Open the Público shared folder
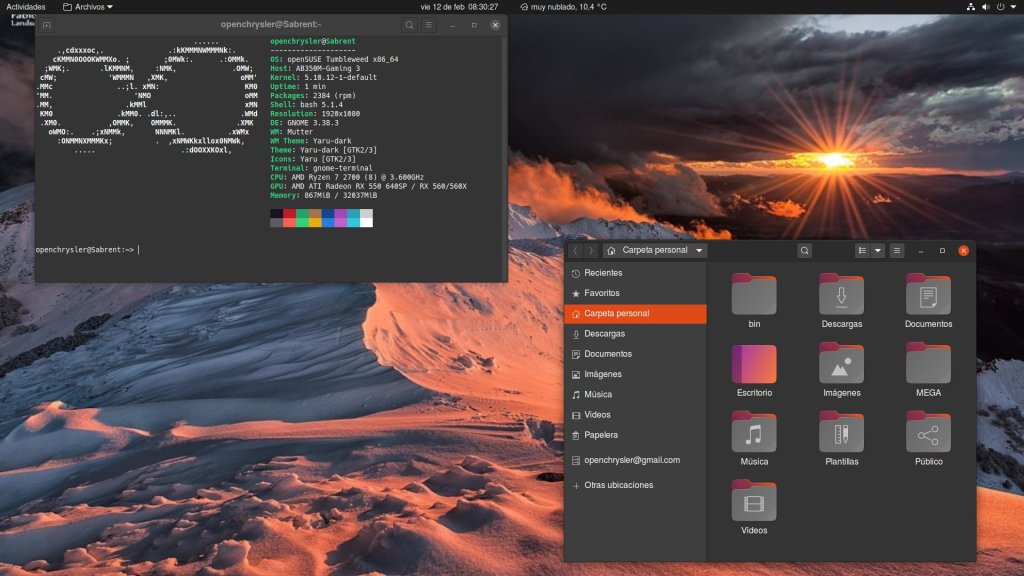 (x=928, y=432)
